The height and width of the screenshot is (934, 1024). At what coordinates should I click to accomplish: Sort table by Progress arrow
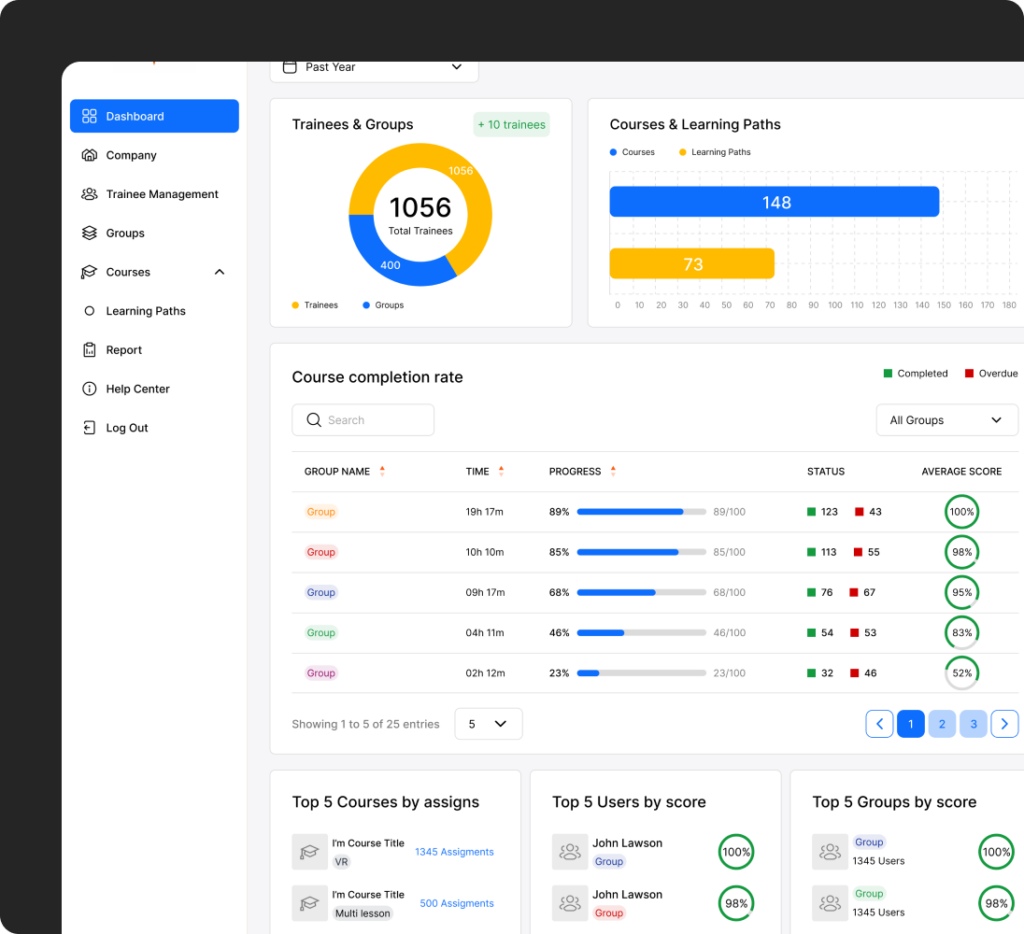pos(613,471)
